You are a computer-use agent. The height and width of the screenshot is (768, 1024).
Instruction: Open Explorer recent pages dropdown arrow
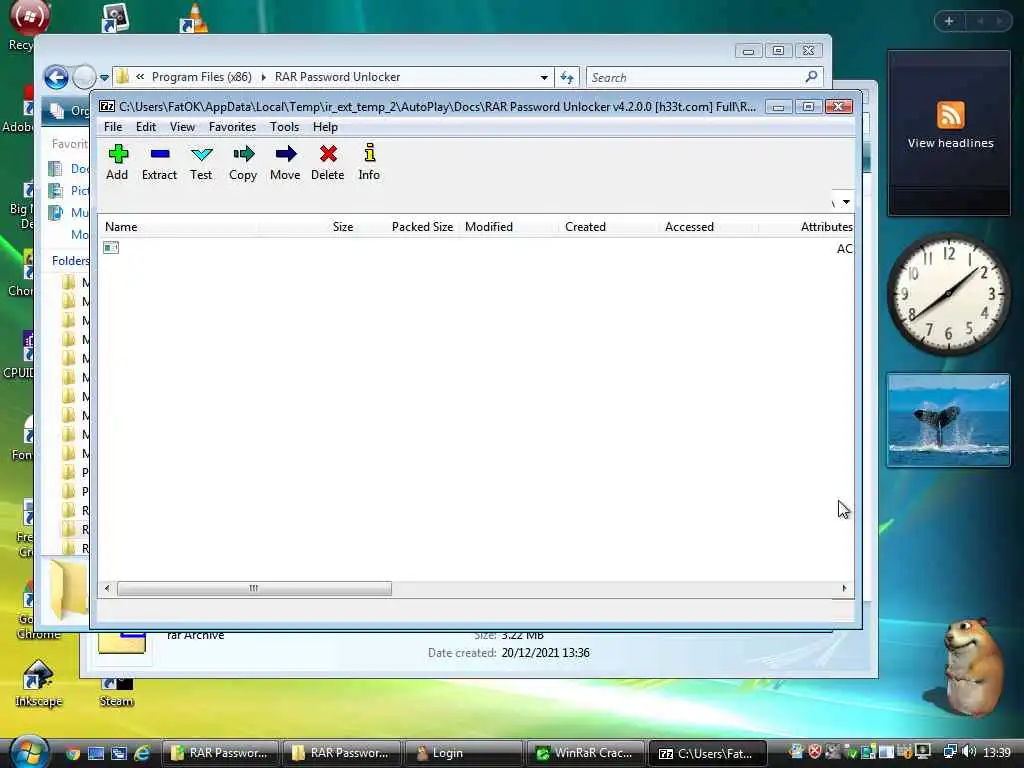pos(104,78)
